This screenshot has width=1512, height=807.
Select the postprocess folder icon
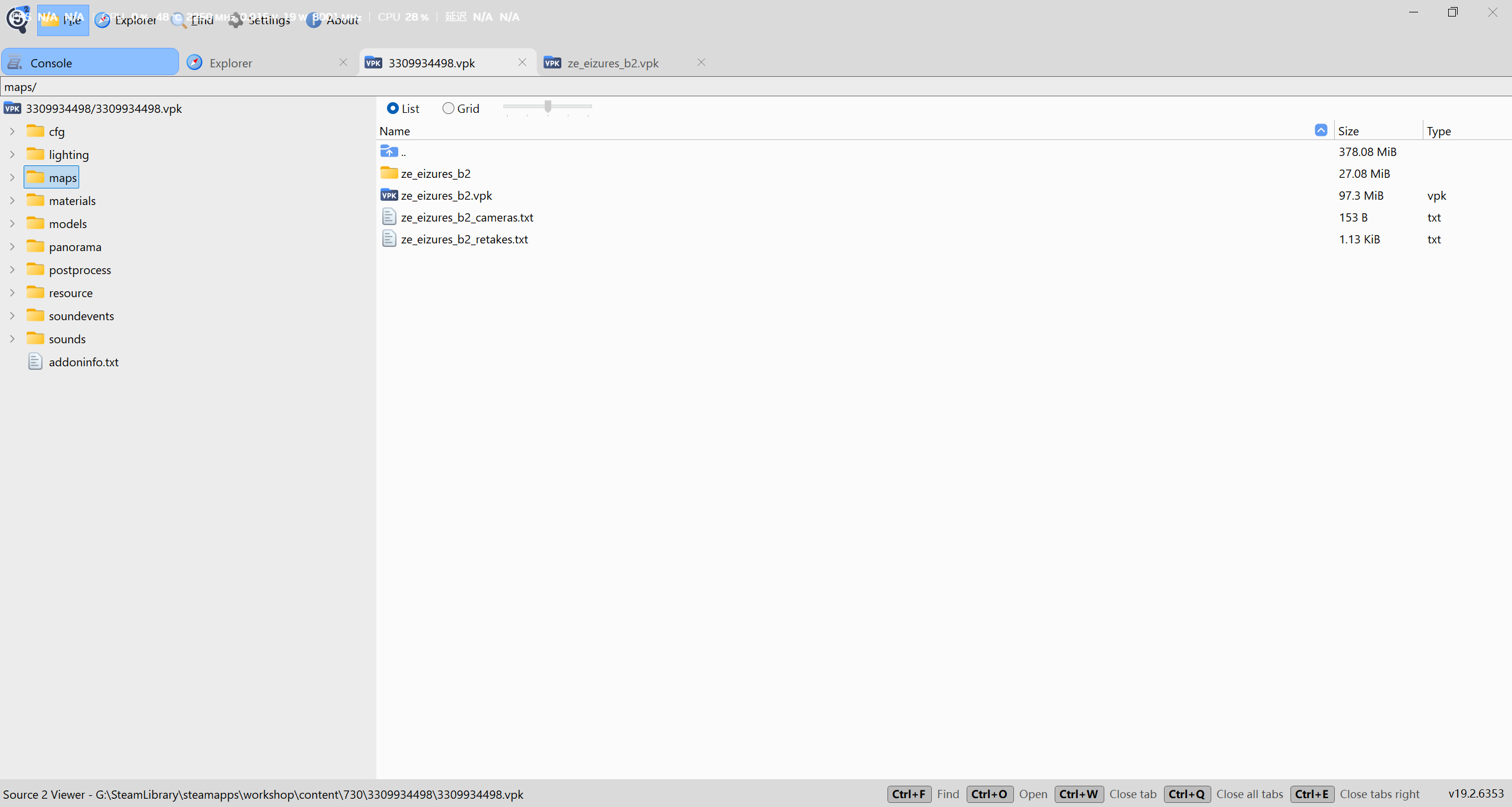tap(35, 269)
